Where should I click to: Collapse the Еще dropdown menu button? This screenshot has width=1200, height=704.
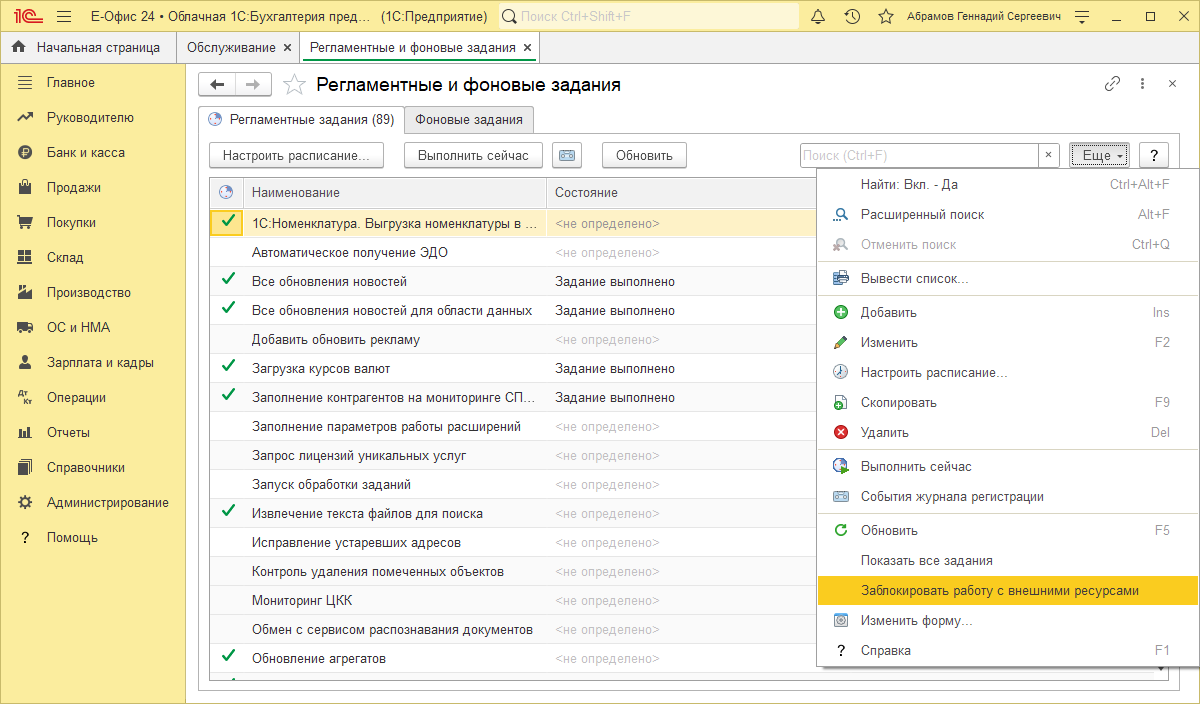(1099, 155)
